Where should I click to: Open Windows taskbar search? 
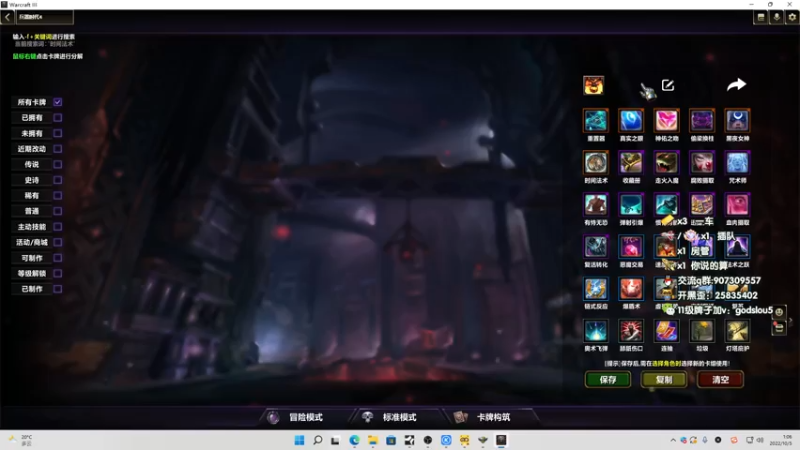click(x=317, y=440)
